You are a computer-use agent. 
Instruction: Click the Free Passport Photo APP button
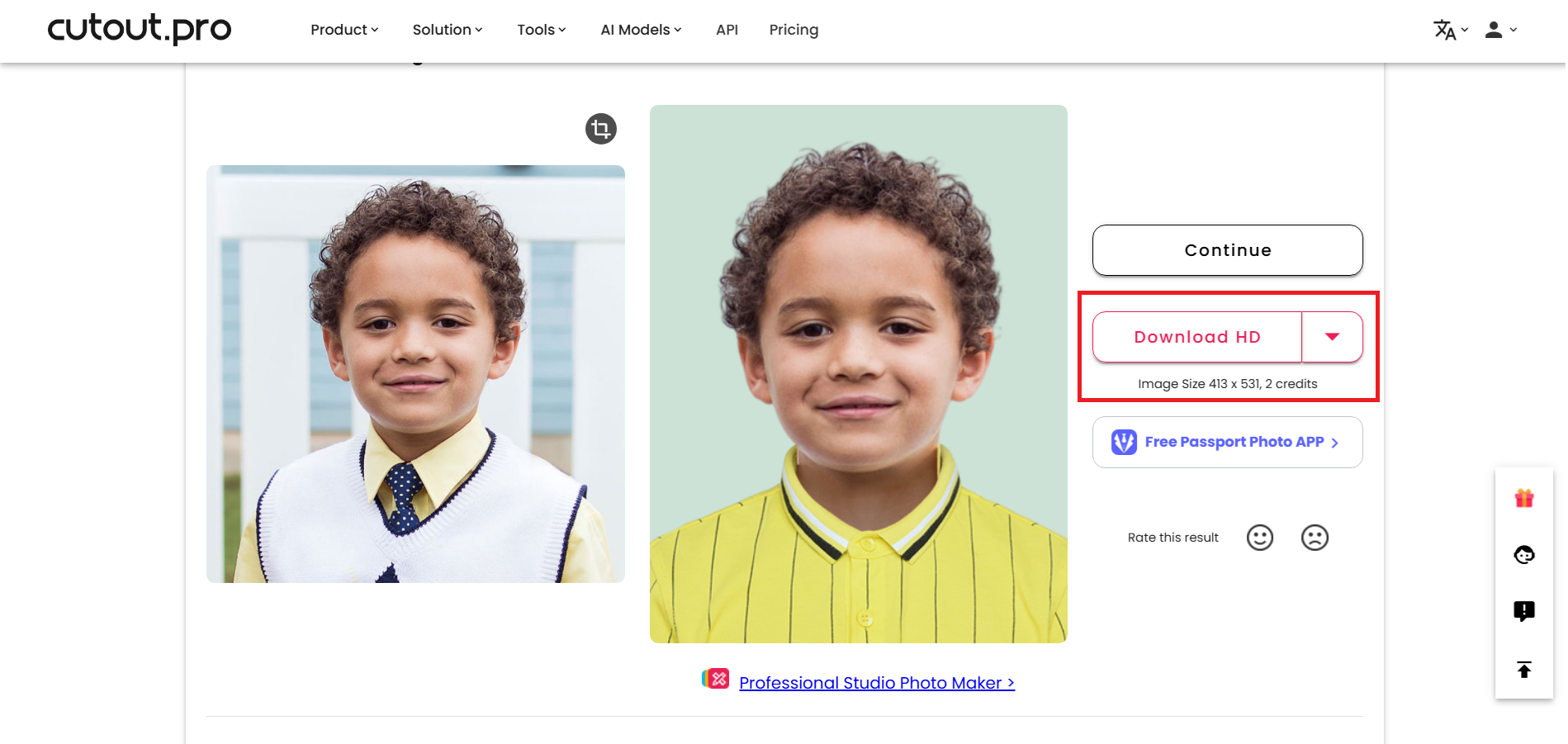(1228, 442)
